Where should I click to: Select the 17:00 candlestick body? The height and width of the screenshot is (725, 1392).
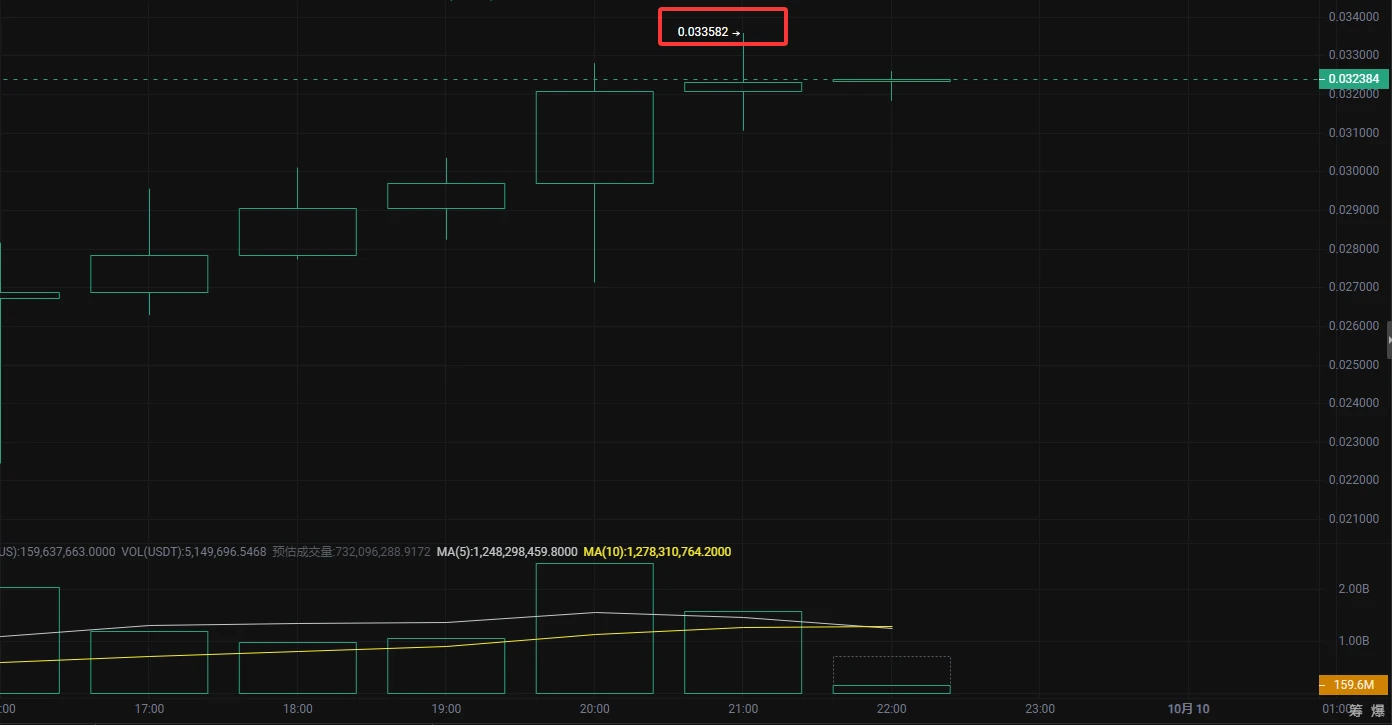point(149,274)
